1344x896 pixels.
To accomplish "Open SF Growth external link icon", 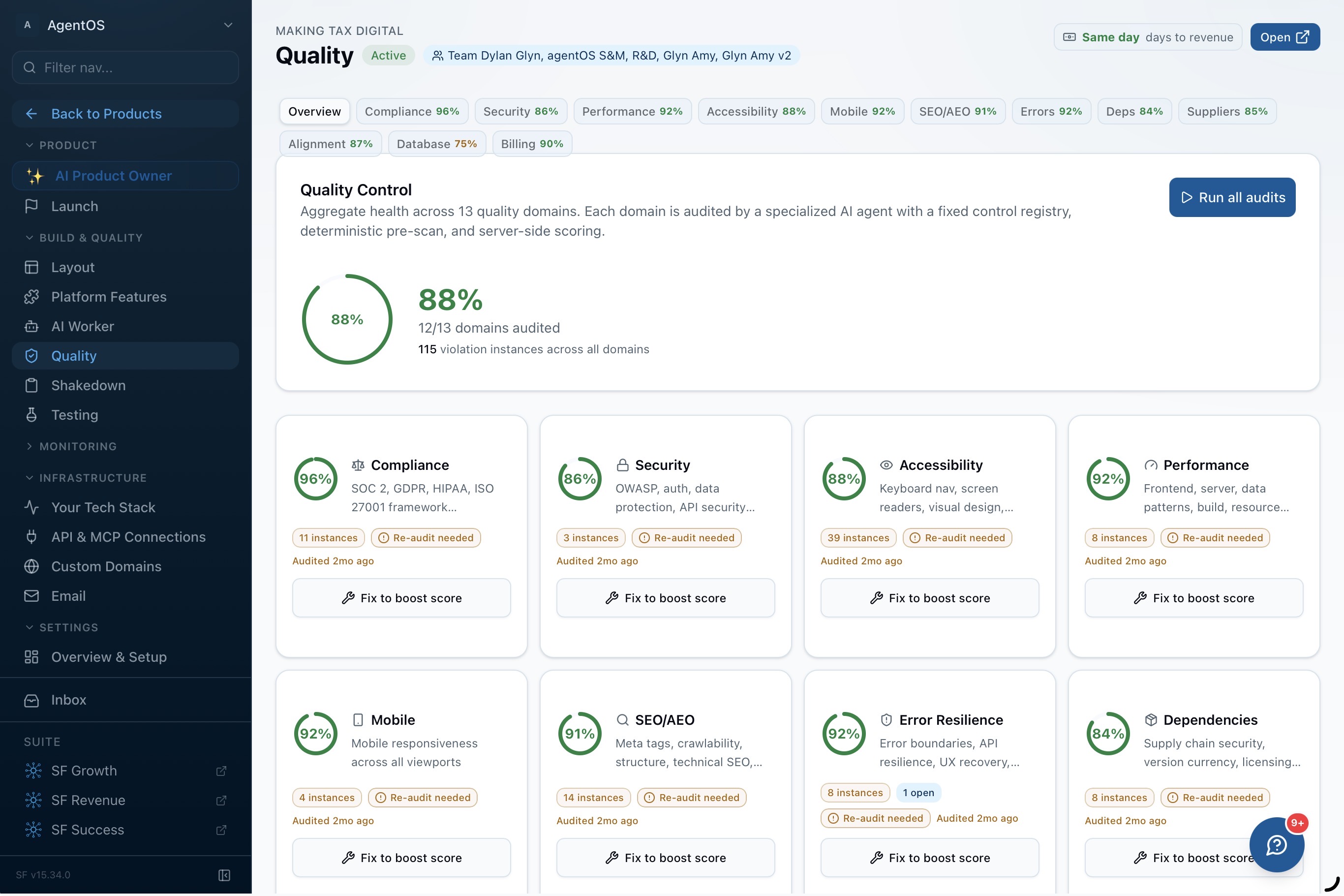I will [221, 771].
